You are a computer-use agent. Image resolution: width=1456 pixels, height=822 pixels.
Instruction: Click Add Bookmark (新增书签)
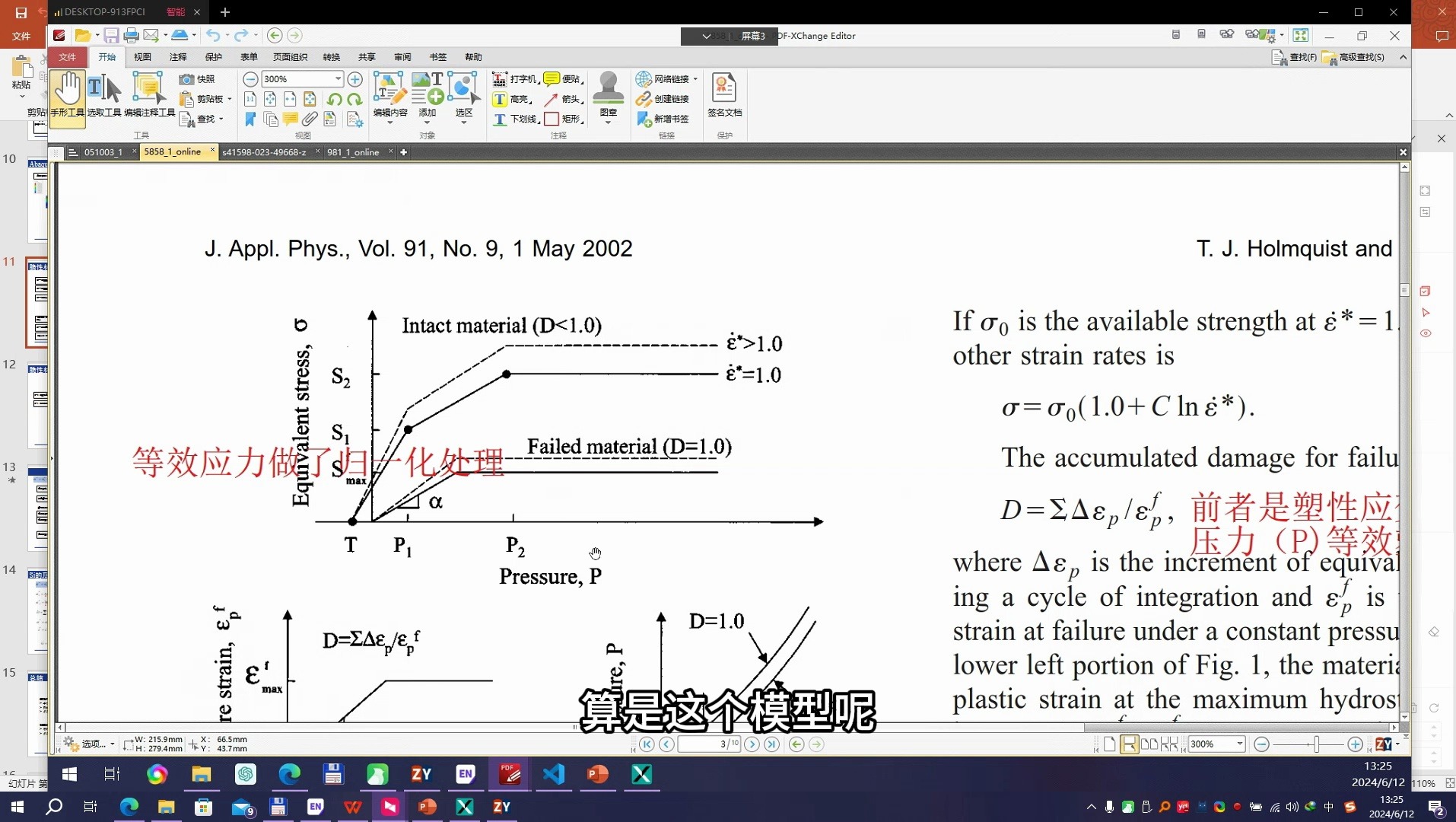click(x=663, y=119)
